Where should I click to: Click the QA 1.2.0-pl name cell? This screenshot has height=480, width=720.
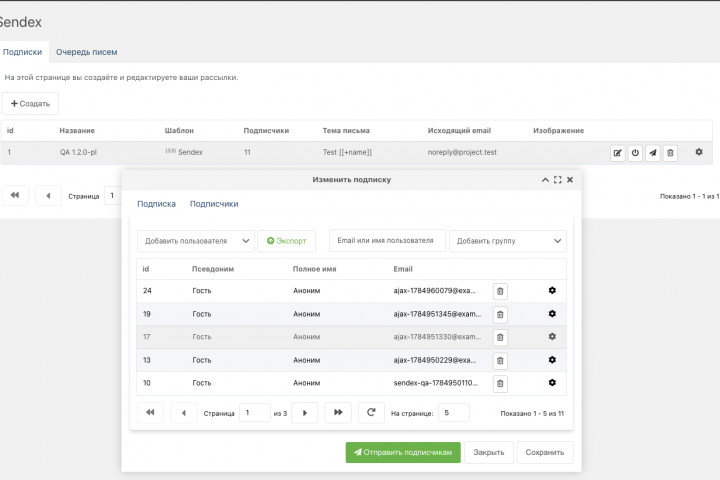[78, 152]
